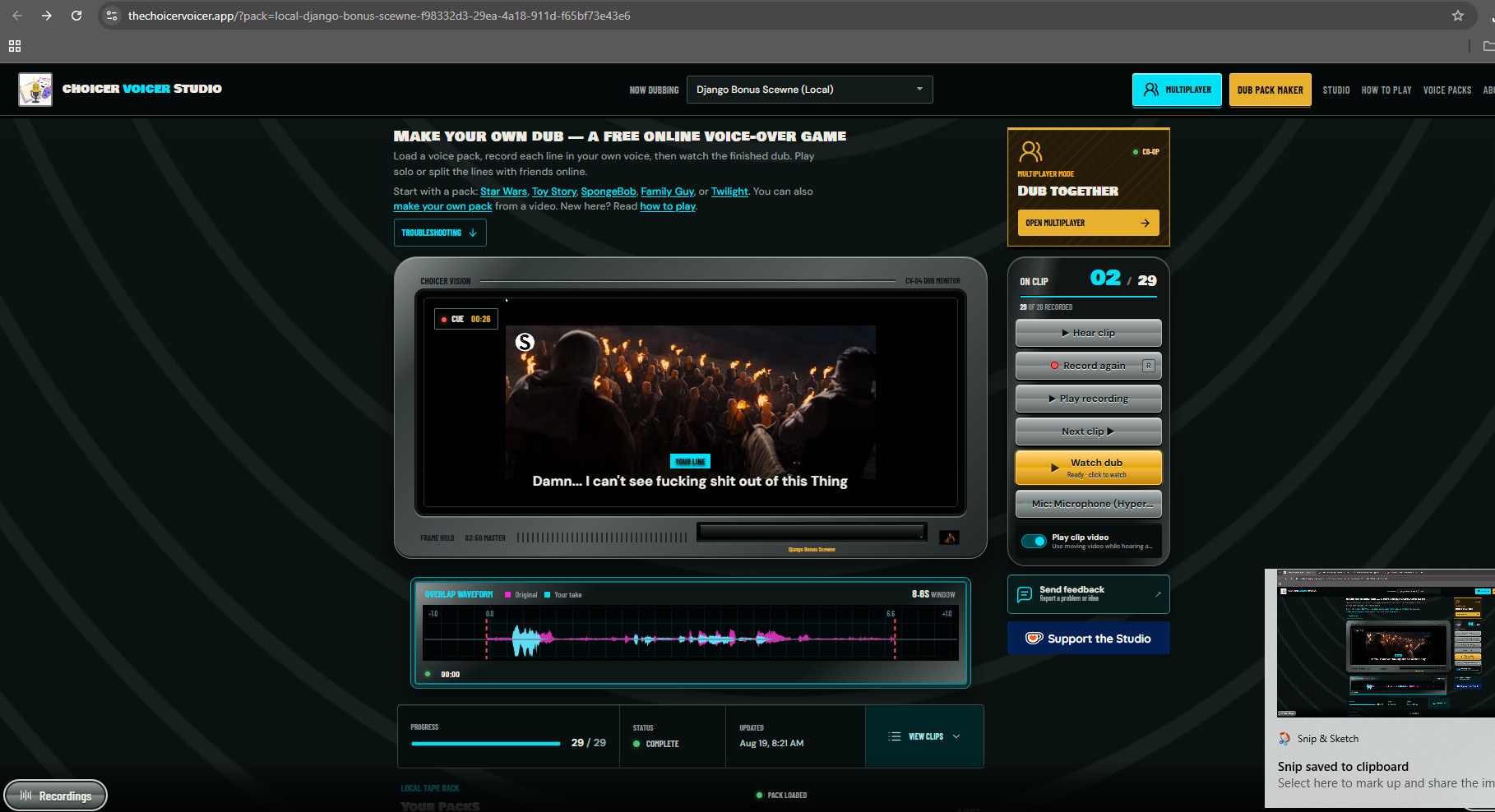
Task: Play the original with Hear clip
Action: (1088, 333)
